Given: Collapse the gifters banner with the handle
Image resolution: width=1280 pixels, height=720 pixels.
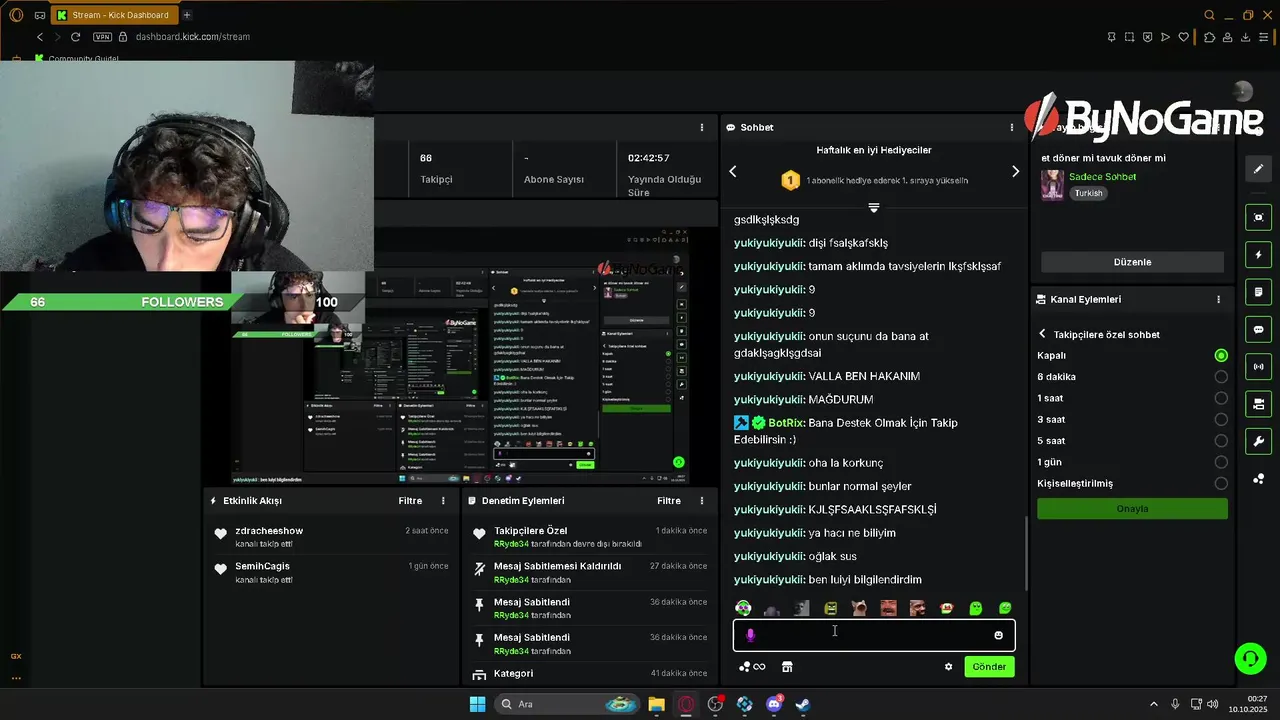Looking at the screenshot, I should click(x=873, y=208).
